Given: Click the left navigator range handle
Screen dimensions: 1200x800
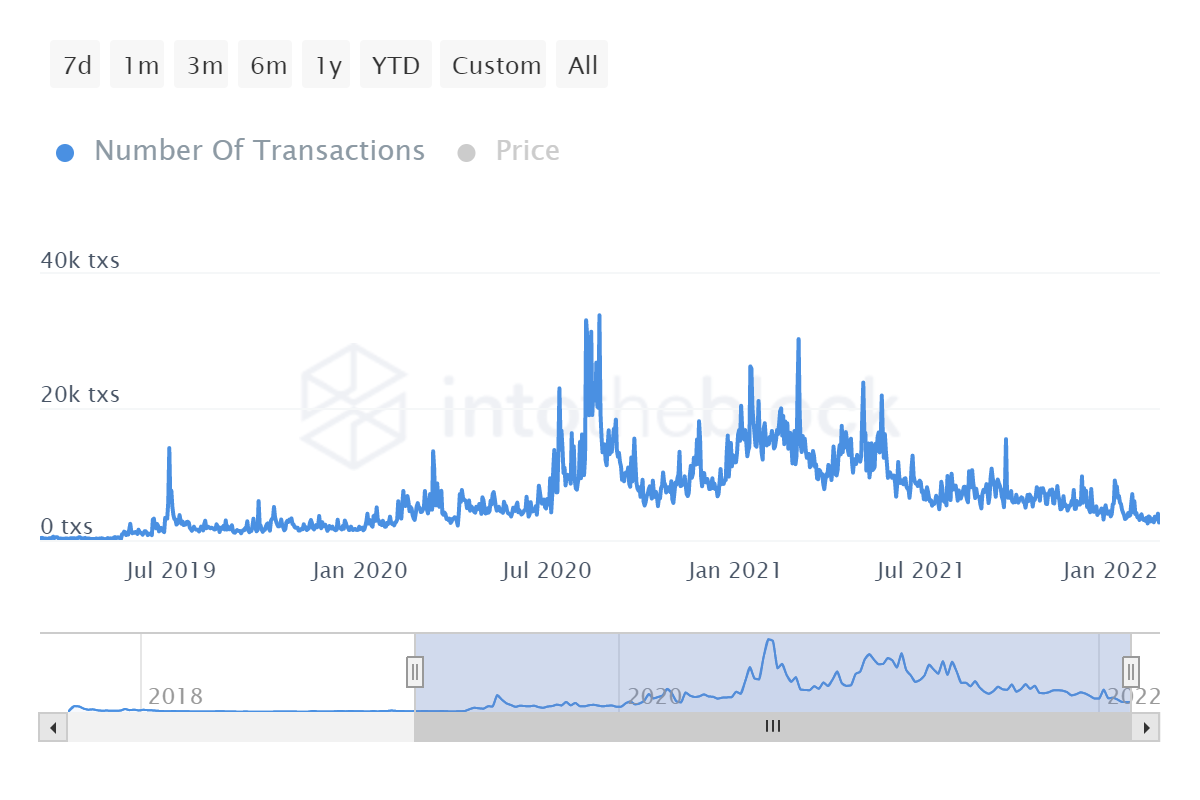Looking at the screenshot, I should (x=415, y=671).
